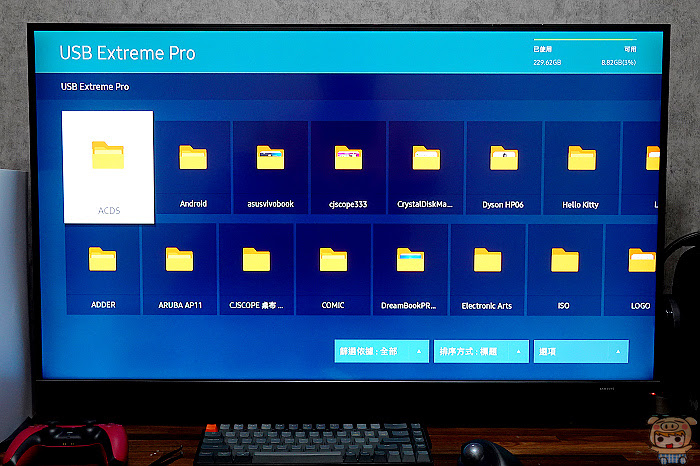Open the filter-by dropdown (篩選依據: 全部)
Viewport: 700px width, 466px height.
(382, 351)
